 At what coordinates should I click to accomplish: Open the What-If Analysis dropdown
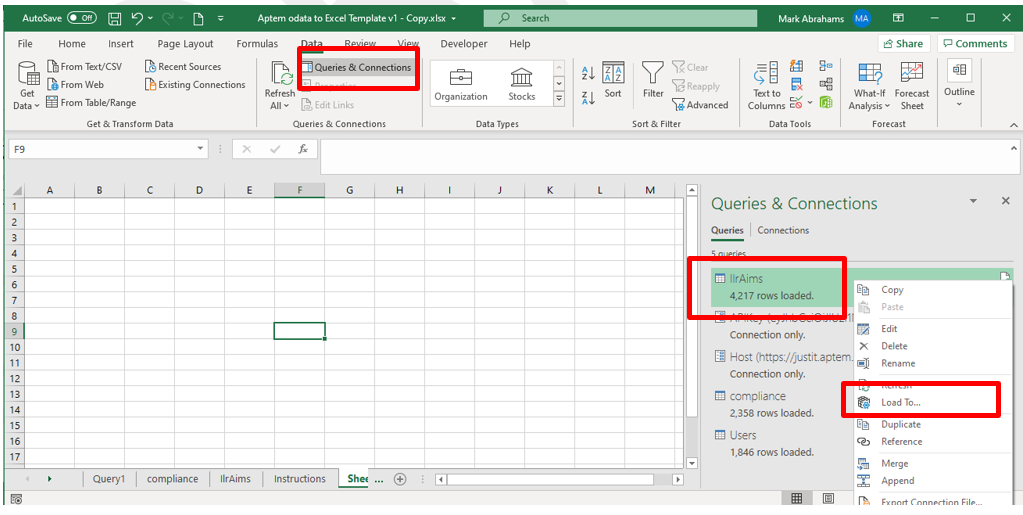coord(869,86)
